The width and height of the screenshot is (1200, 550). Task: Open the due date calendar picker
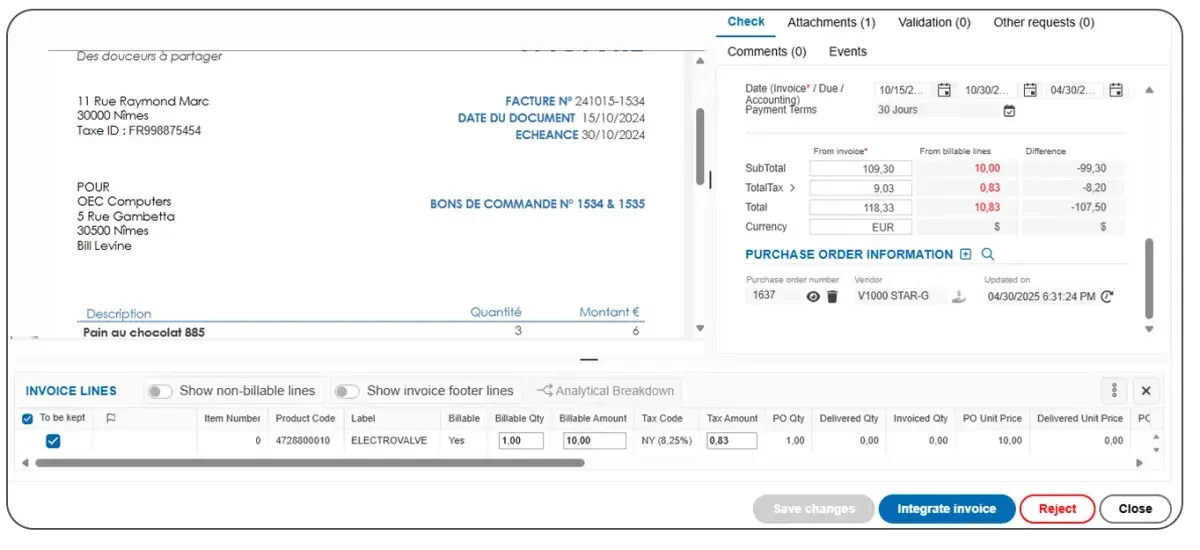[x=1030, y=90]
